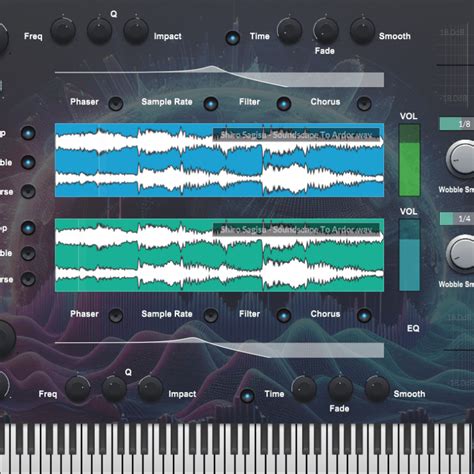Click the top Smooth knob

click(362, 31)
